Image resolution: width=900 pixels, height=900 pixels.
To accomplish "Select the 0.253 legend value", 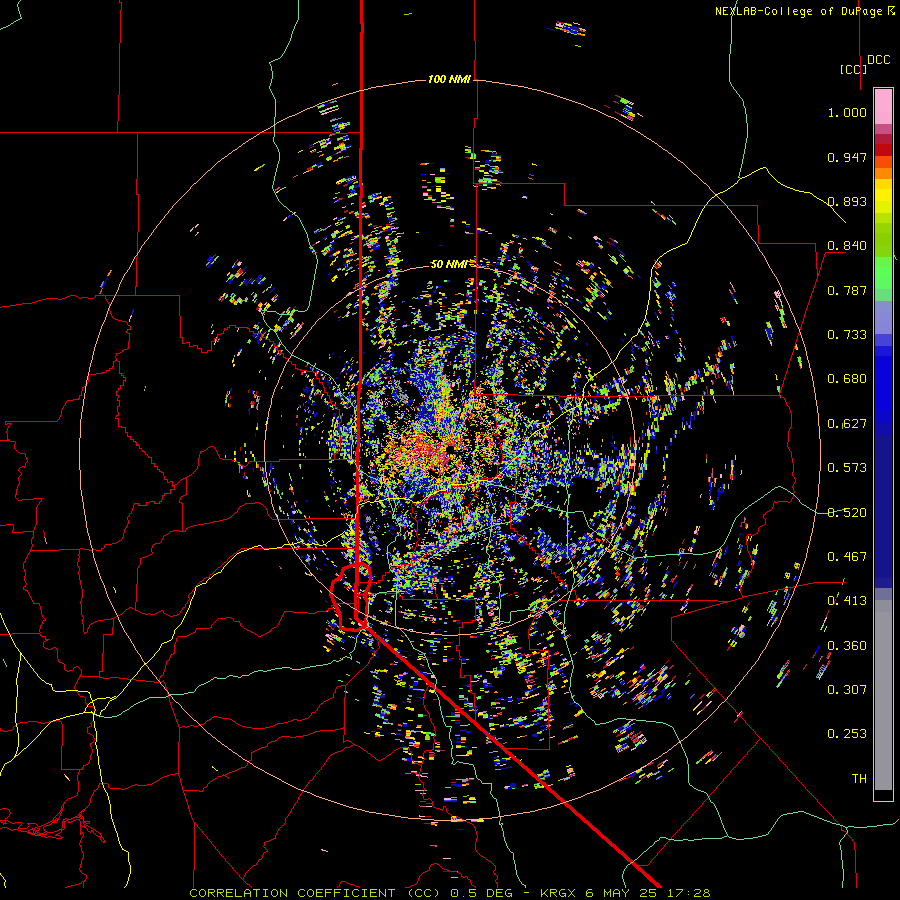I will (x=847, y=734).
